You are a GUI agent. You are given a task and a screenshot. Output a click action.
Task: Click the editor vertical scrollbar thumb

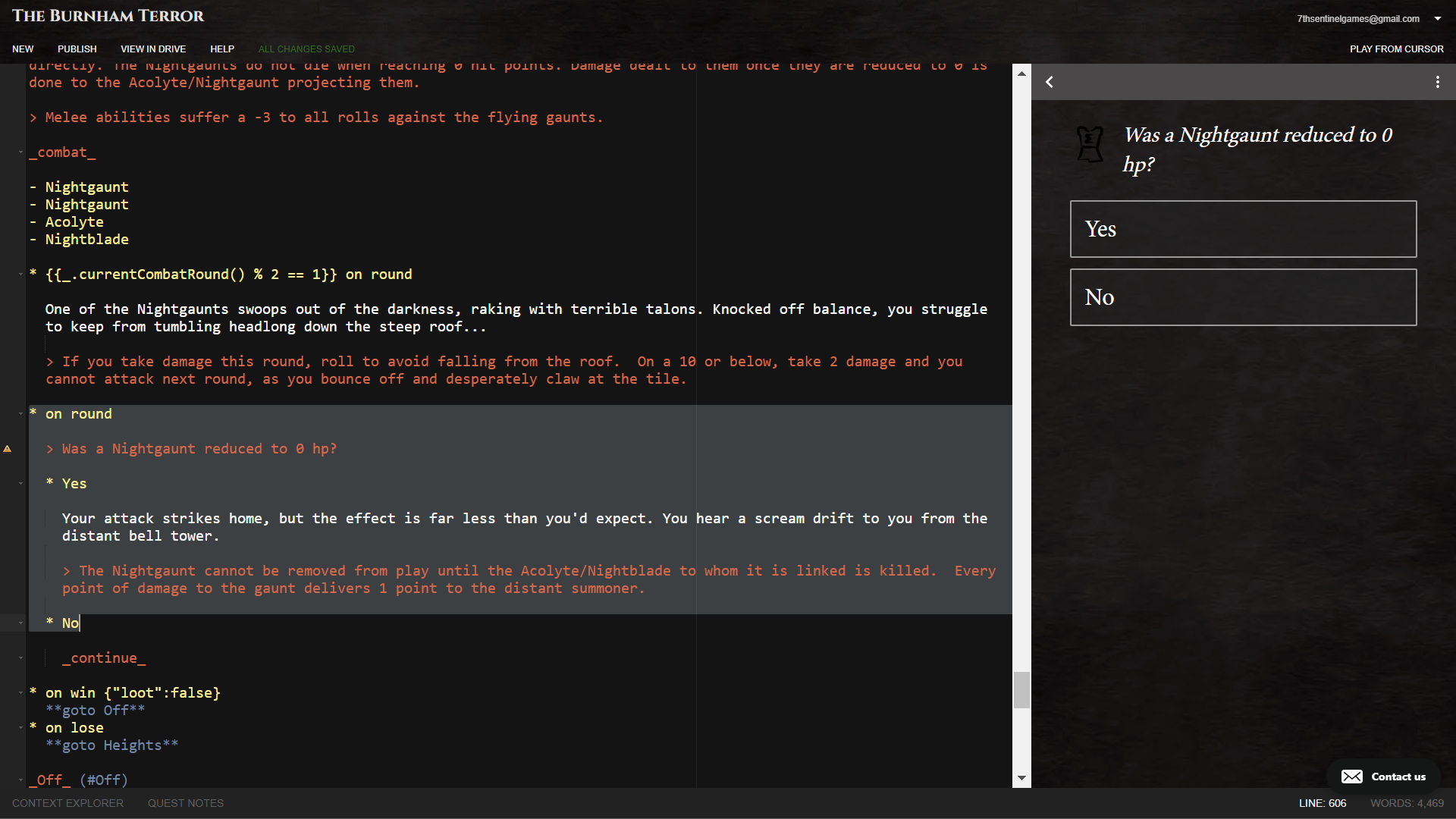coord(1021,689)
